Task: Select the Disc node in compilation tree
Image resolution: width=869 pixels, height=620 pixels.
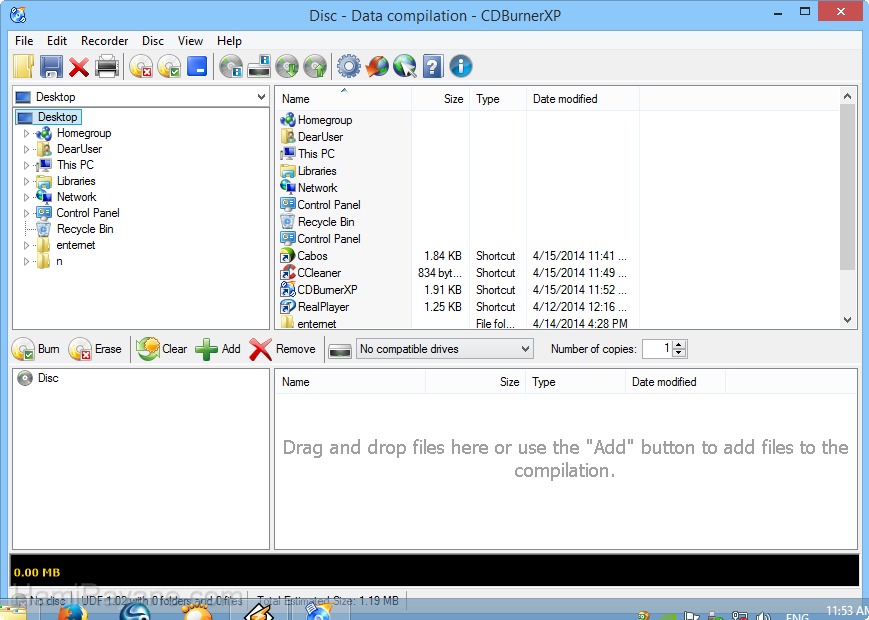Action: coord(48,378)
